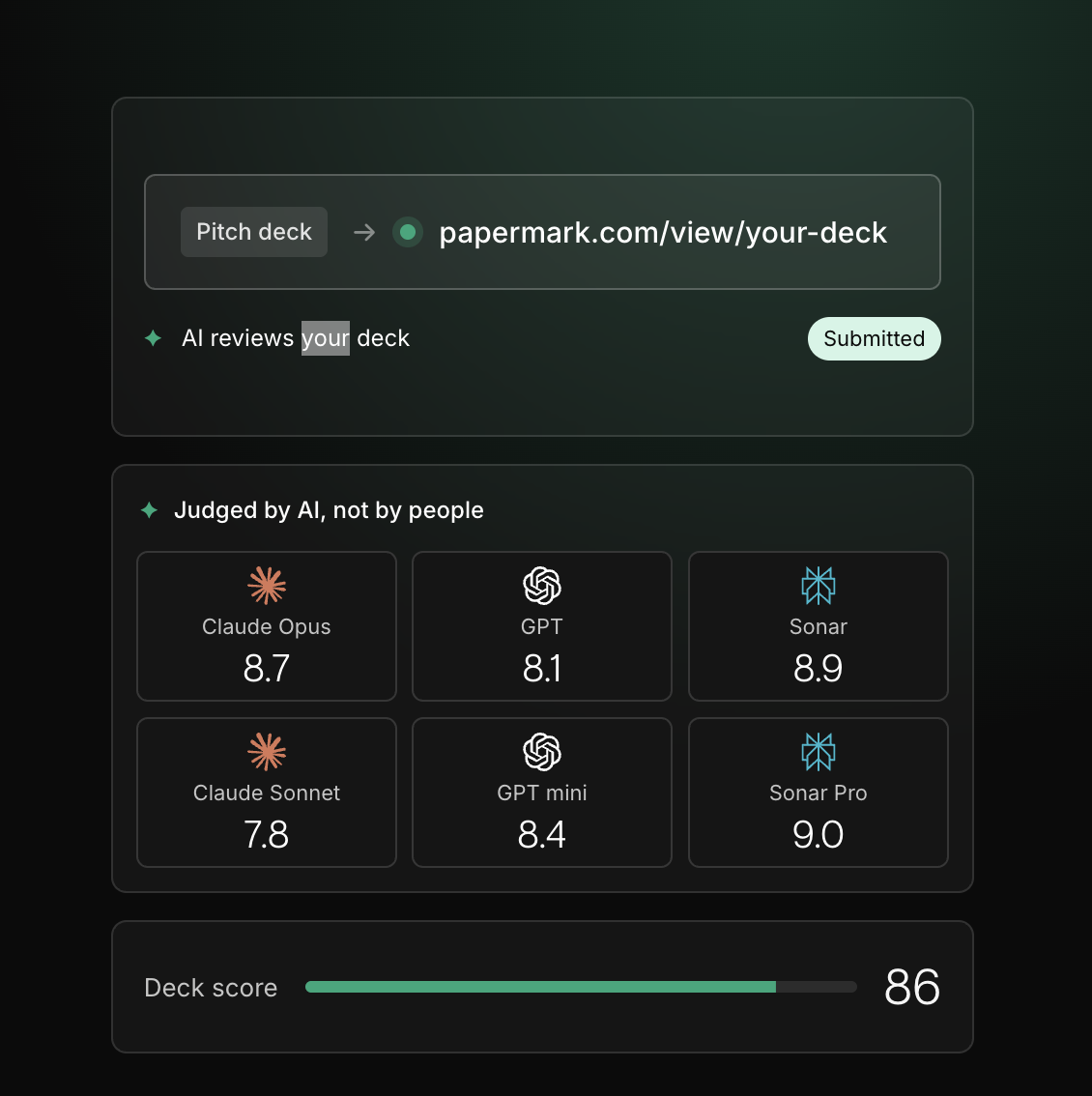
Task: Click the Claude Opus label
Action: click(x=267, y=627)
